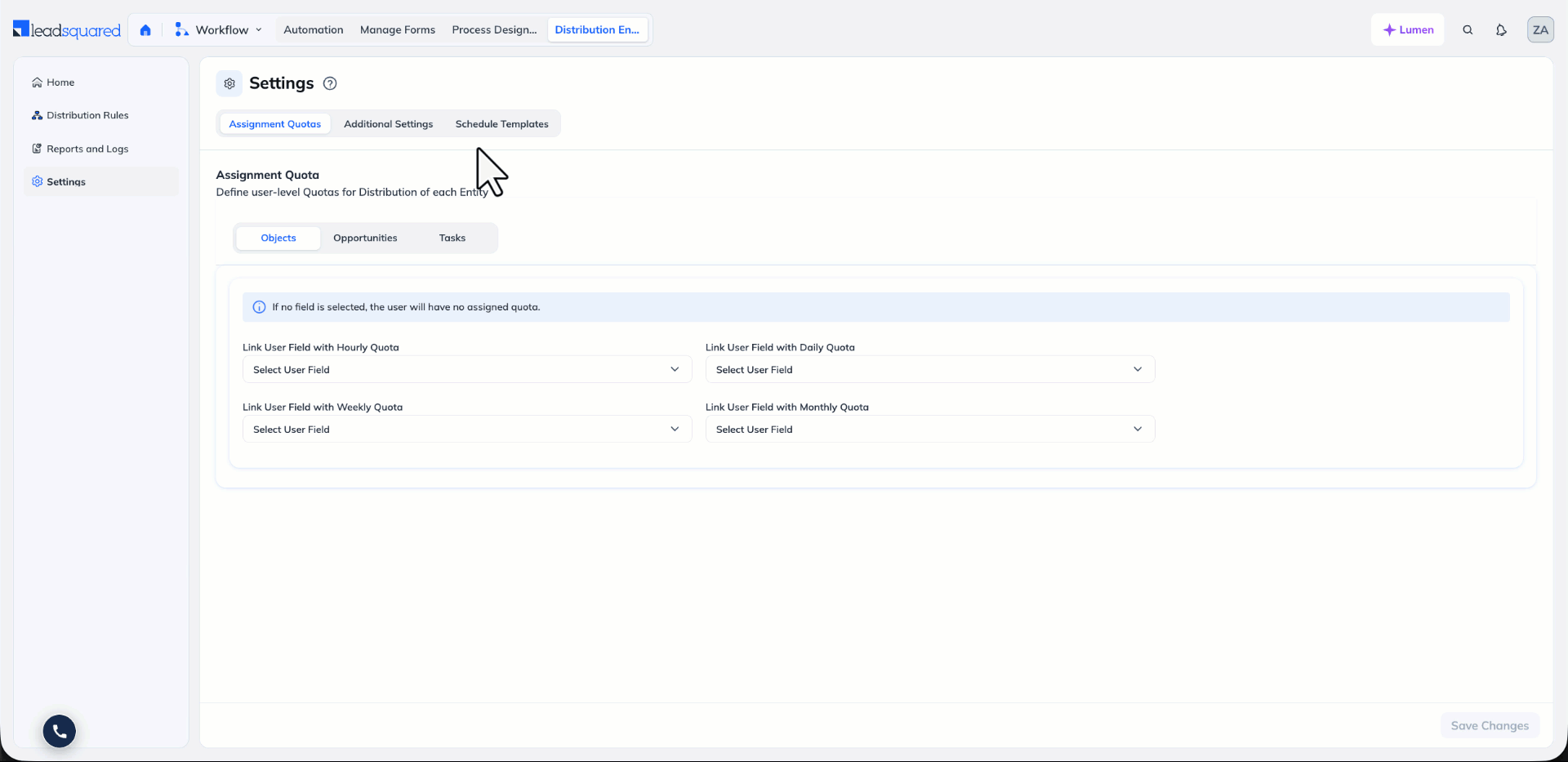
Task: Select the Objects entity tab
Action: point(278,238)
